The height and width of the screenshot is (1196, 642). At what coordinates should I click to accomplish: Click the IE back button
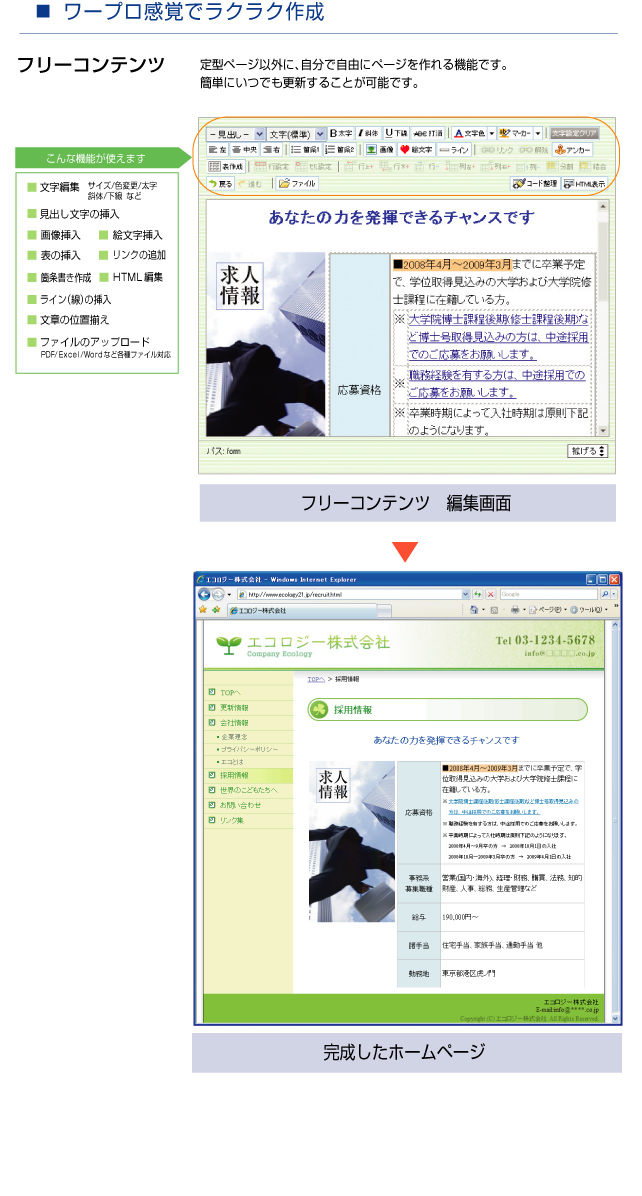(x=204, y=594)
